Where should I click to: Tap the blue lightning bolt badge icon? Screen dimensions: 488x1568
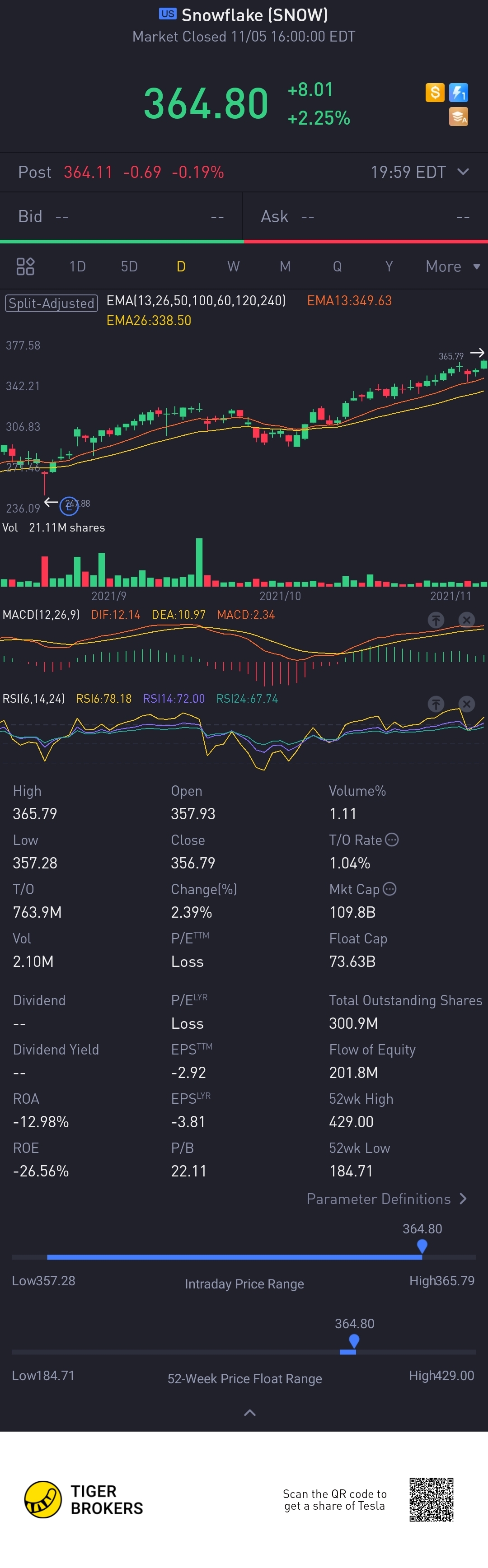coord(458,93)
